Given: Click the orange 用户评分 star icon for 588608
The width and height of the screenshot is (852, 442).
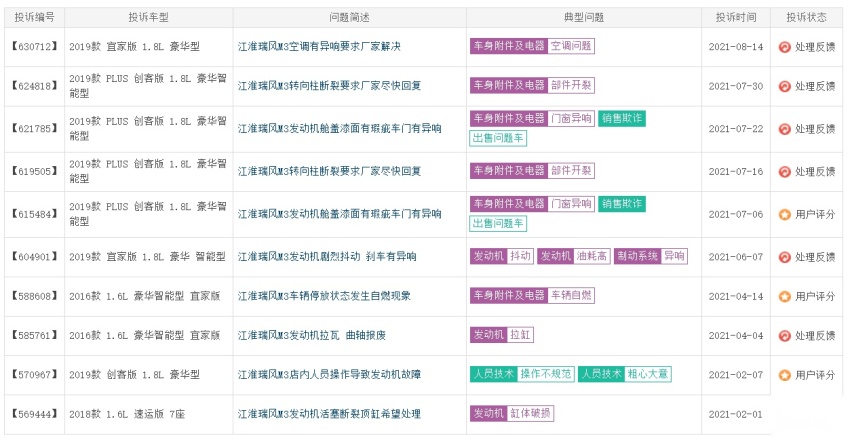Looking at the screenshot, I should [784, 296].
